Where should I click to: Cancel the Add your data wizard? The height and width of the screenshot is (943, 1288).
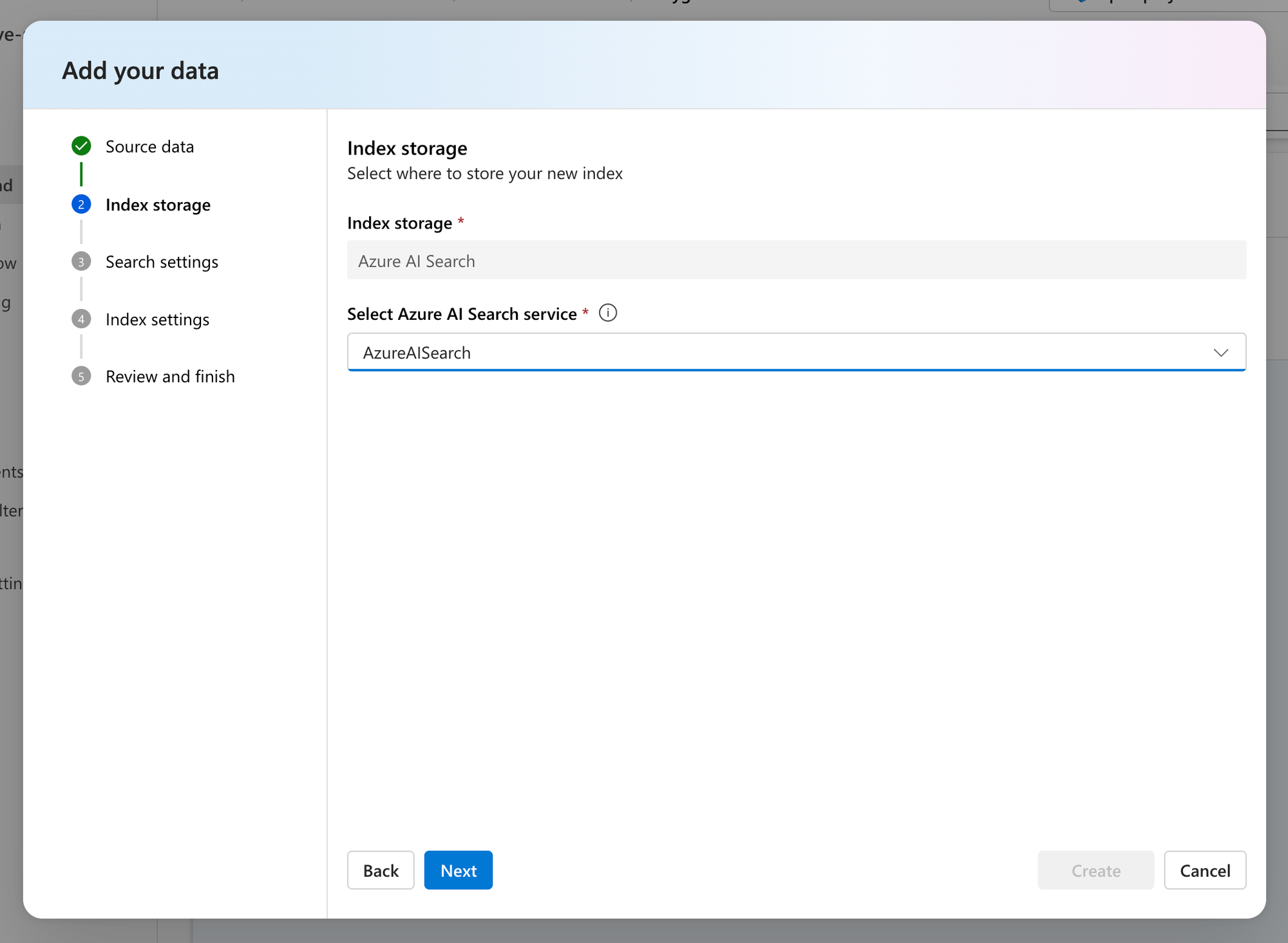pyautogui.click(x=1205, y=870)
